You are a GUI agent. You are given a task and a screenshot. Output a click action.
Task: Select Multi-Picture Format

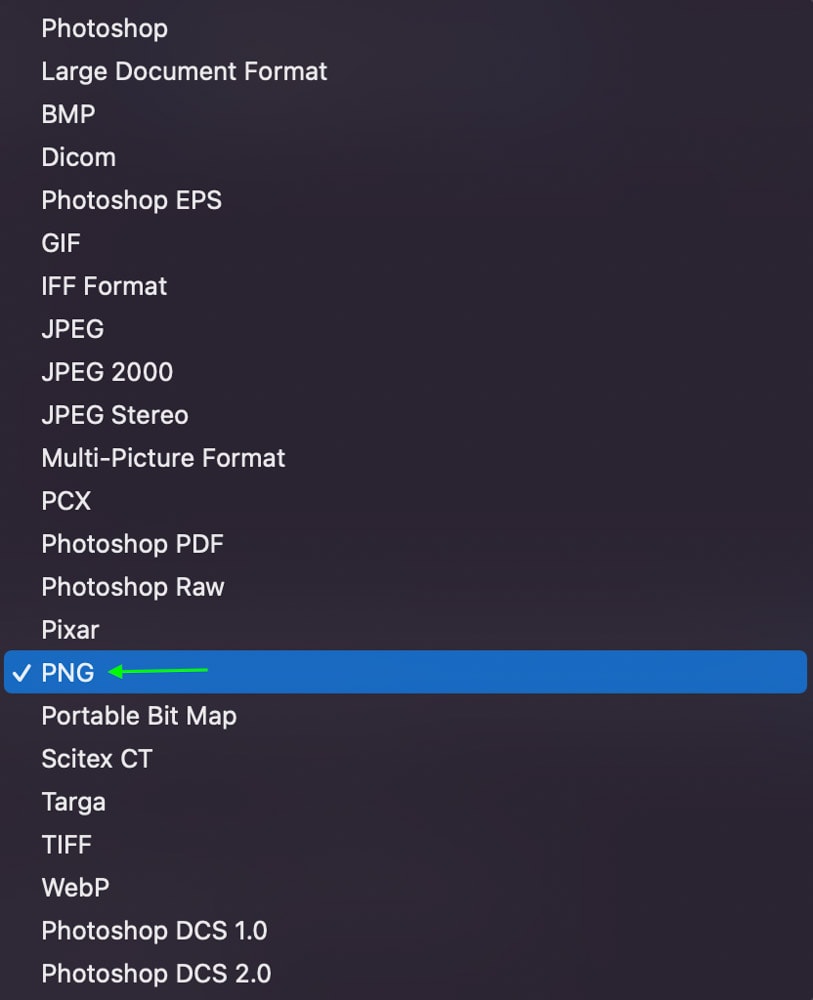point(406,458)
